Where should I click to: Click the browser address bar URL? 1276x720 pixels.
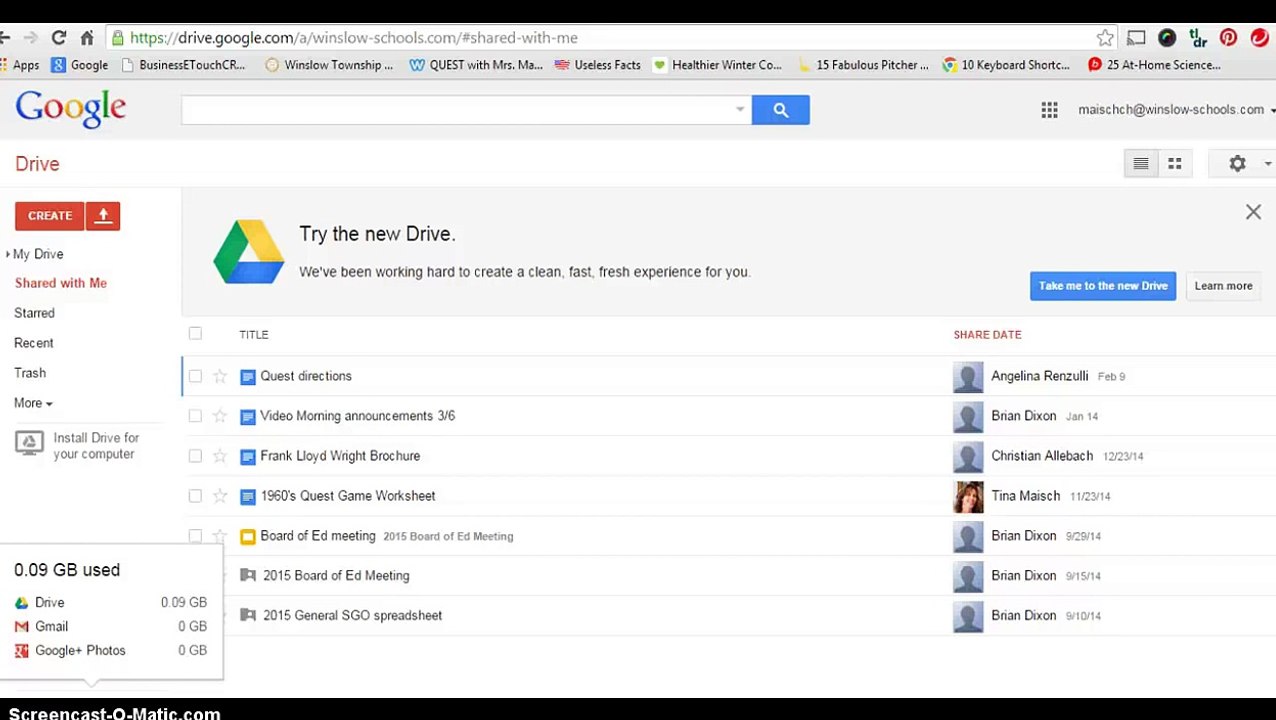point(354,38)
